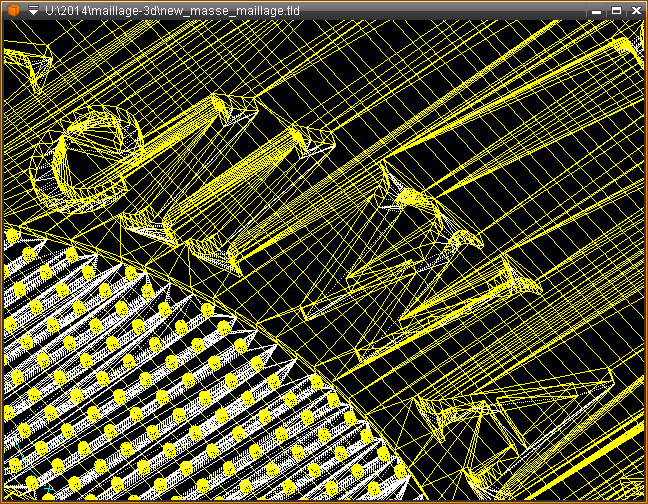Minimize the mesh viewer window
Screen dimensions: 648x504
point(597,10)
